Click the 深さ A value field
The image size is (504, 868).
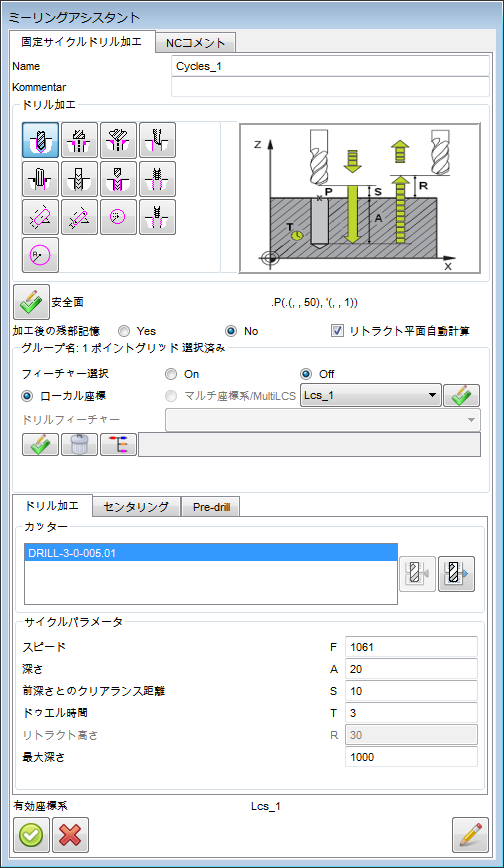pyautogui.click(x=411, y=669)
